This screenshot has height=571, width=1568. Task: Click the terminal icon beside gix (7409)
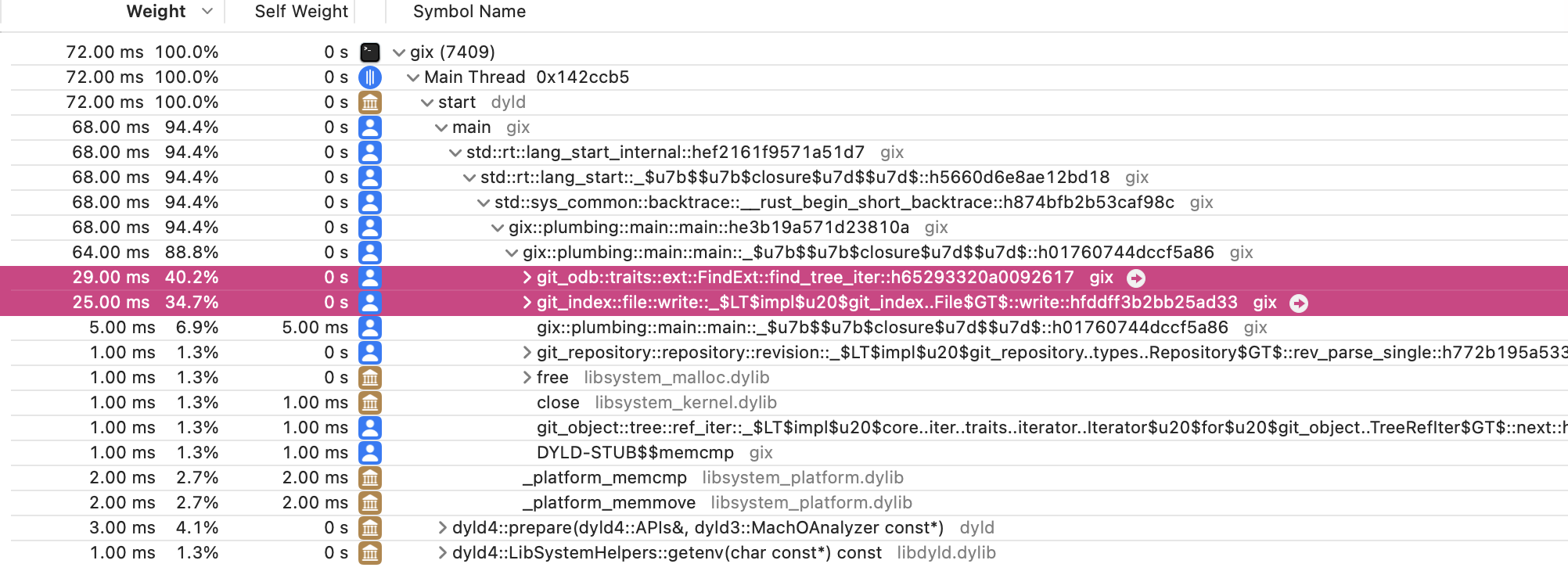click(370, 52)
